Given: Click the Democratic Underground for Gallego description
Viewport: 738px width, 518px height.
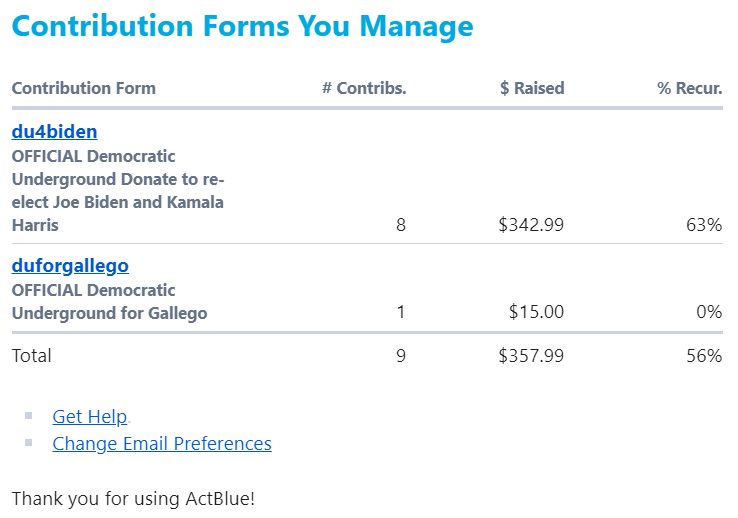Looking at the screenshot, I should (110, 302).
